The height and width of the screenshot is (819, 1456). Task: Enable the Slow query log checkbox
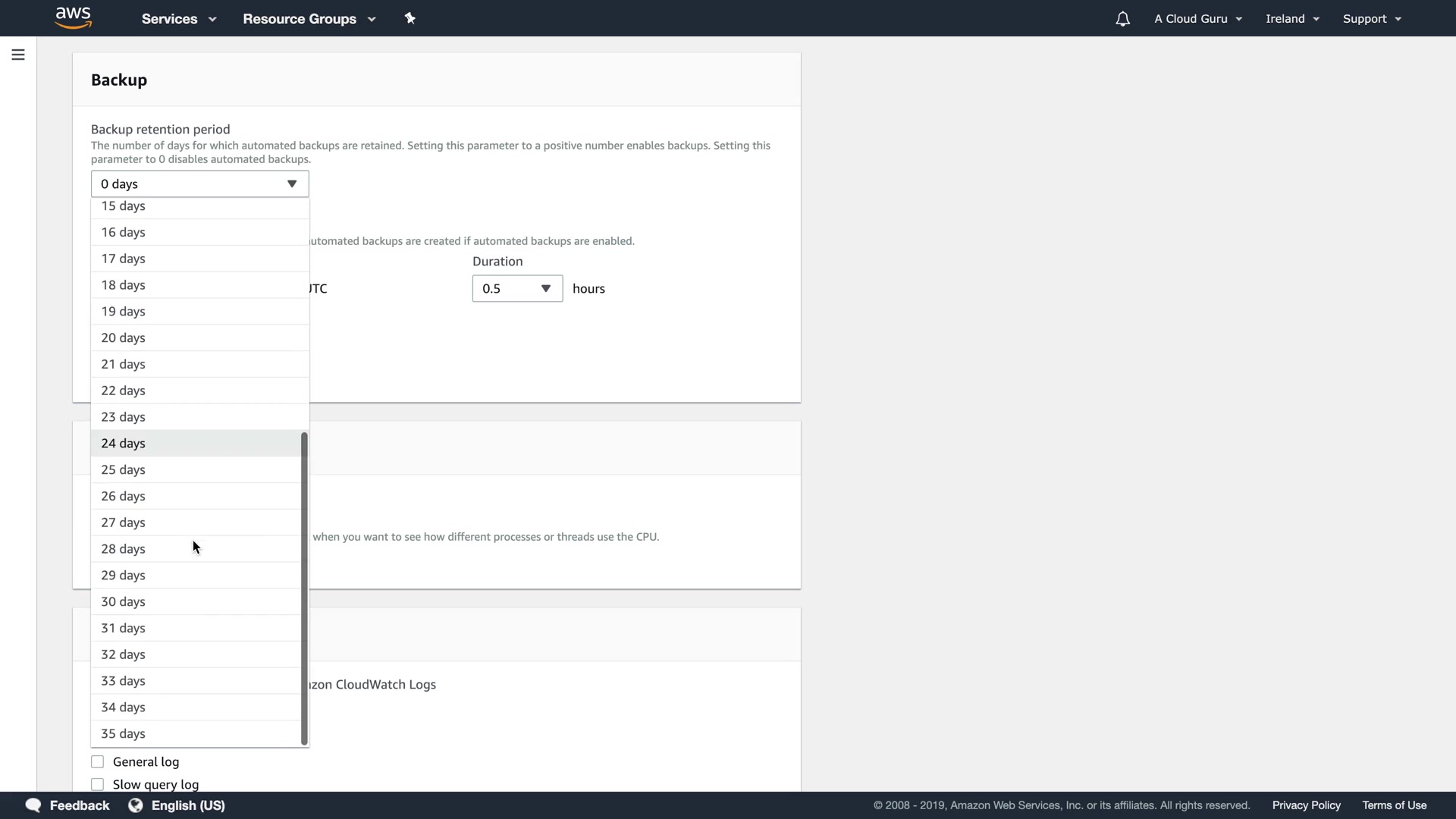pyautogui.click(x=98, y=784)
